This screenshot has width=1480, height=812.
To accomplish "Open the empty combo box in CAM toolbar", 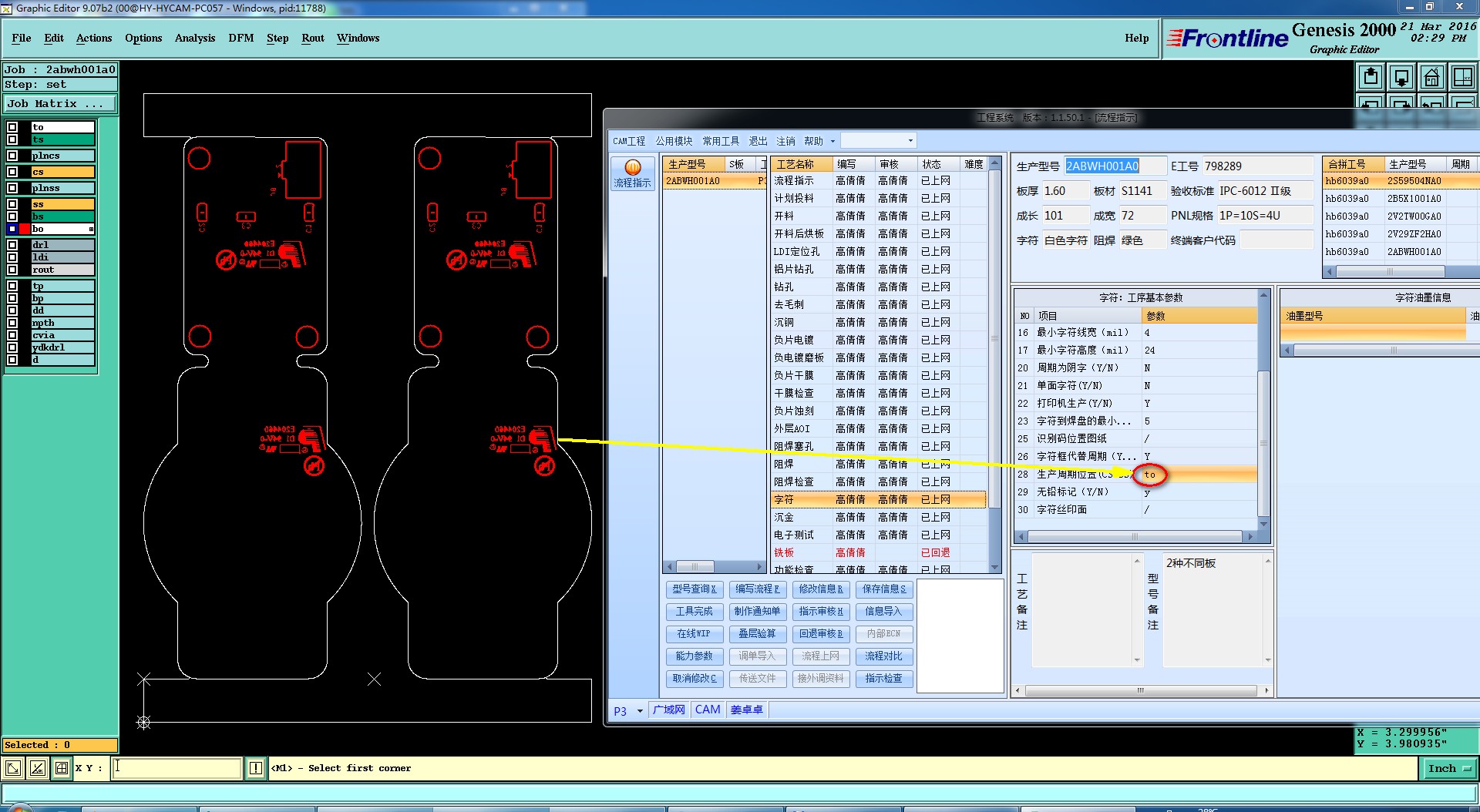I will (878, 140).
